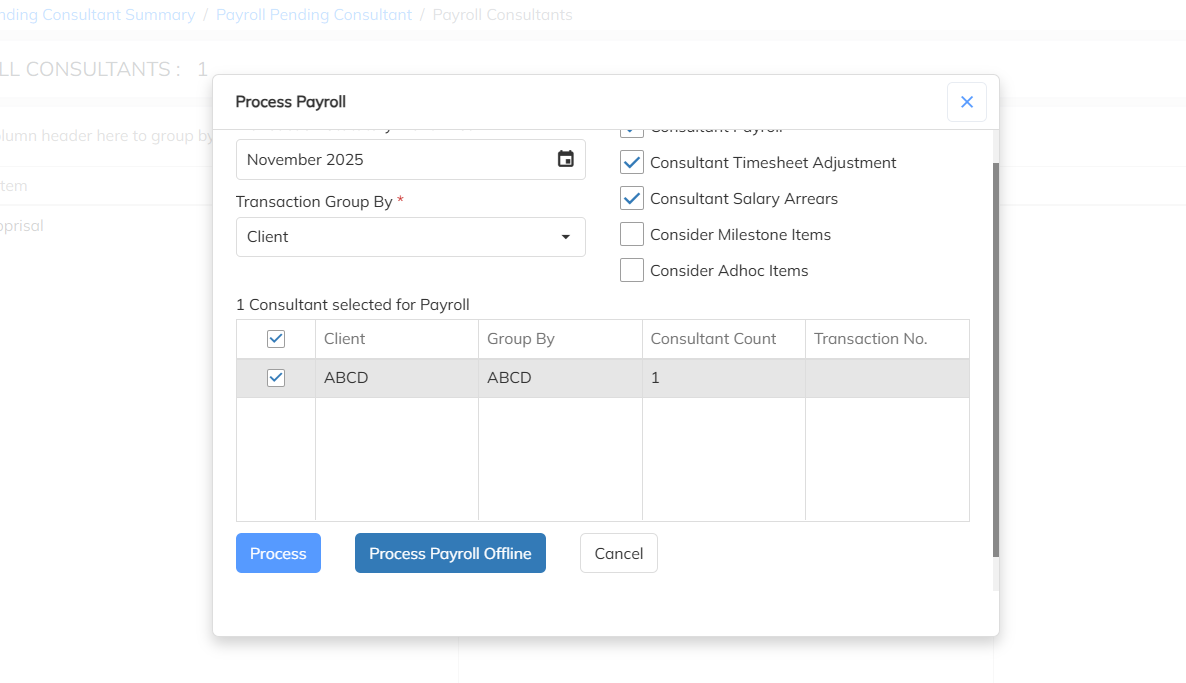Uncheck Consultant Timesheet Adjustment
1186x683 pixels.
[632, 163]
